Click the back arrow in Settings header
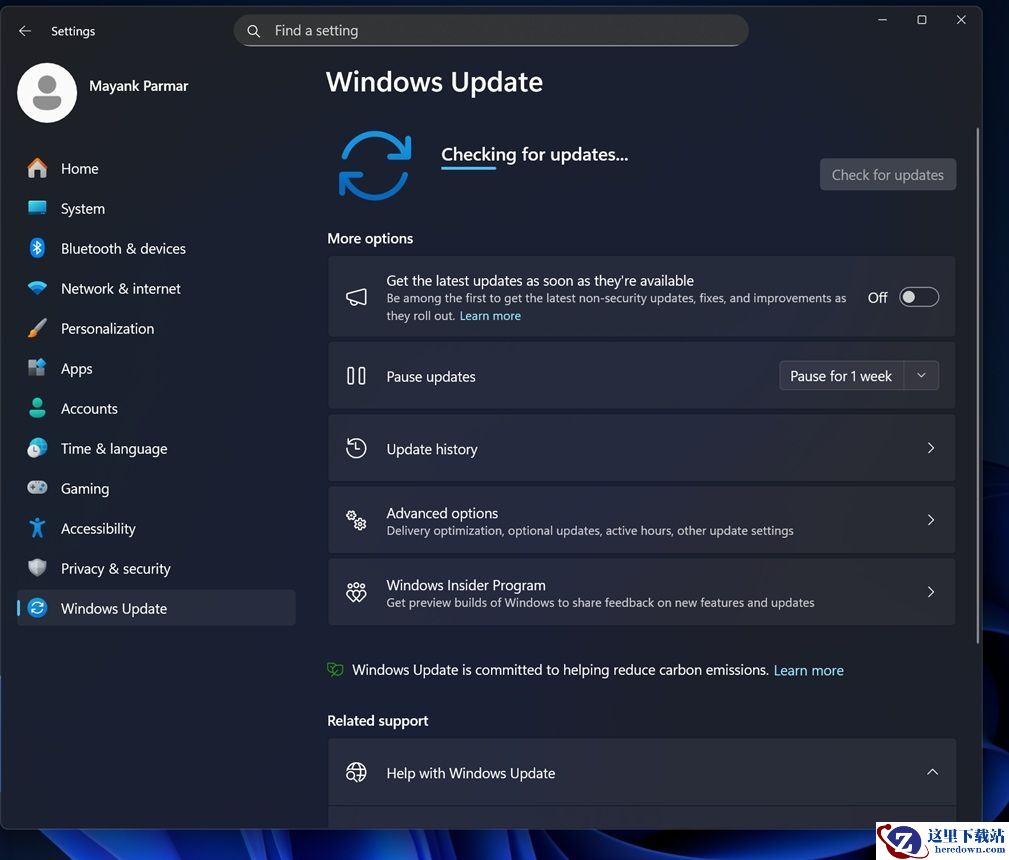 [25, 31]
